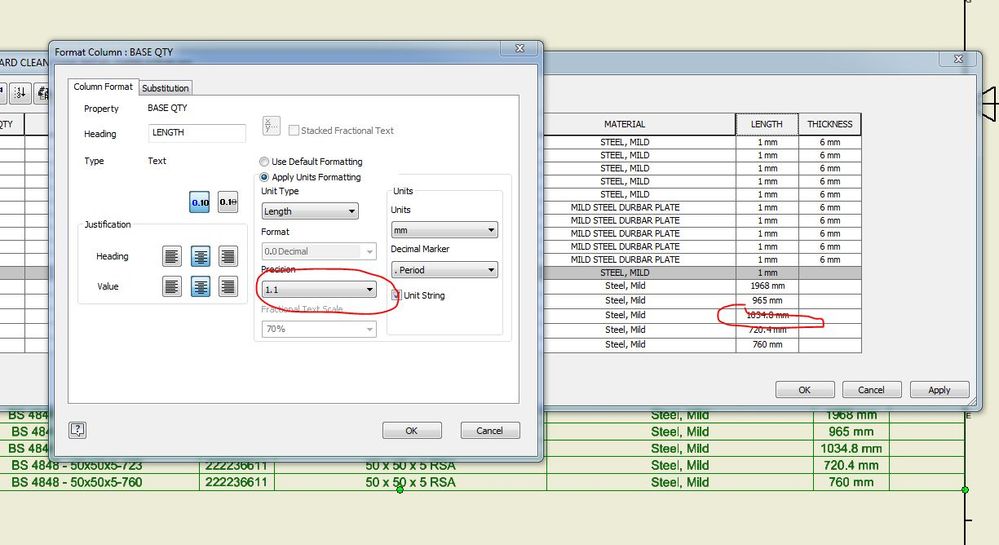This screenshot has width=999, height=545.
Task: Click the 965 mm cell in Parts List dialog
Action: click(767, 300)
